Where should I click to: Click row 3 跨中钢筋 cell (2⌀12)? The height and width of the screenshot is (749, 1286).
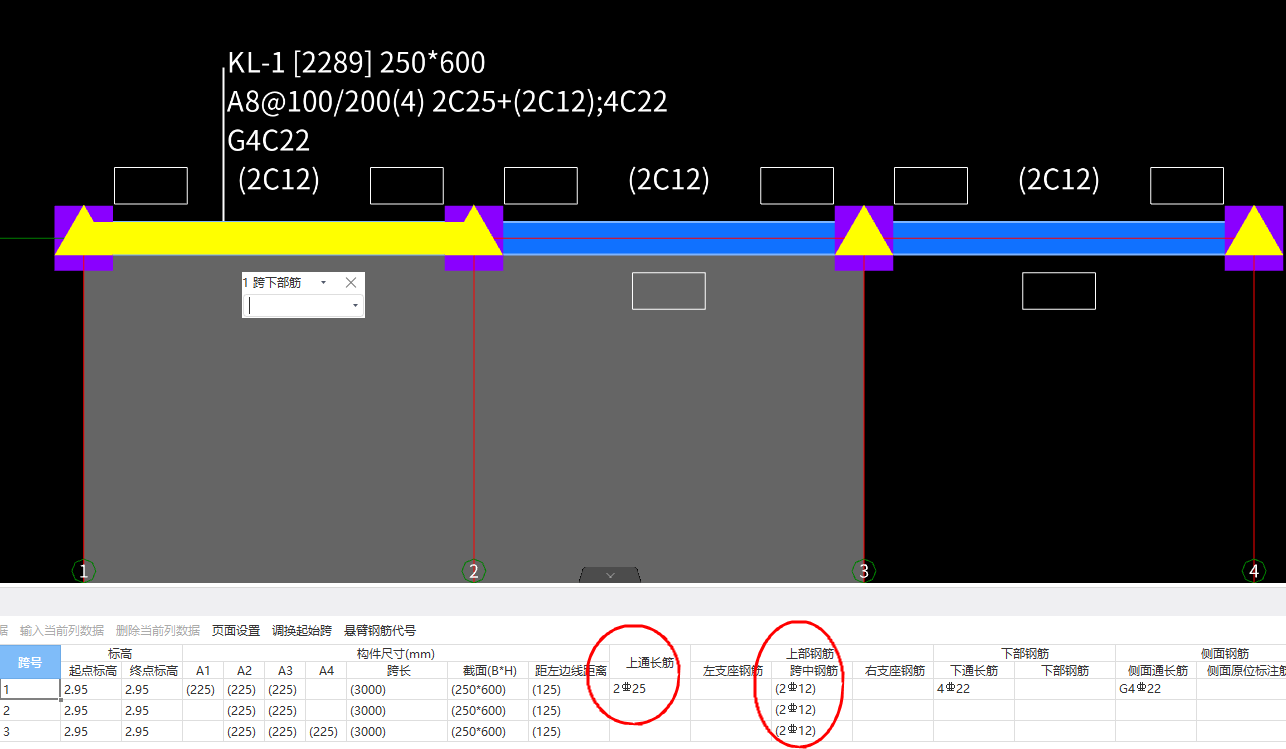click(x=811, y=731)
